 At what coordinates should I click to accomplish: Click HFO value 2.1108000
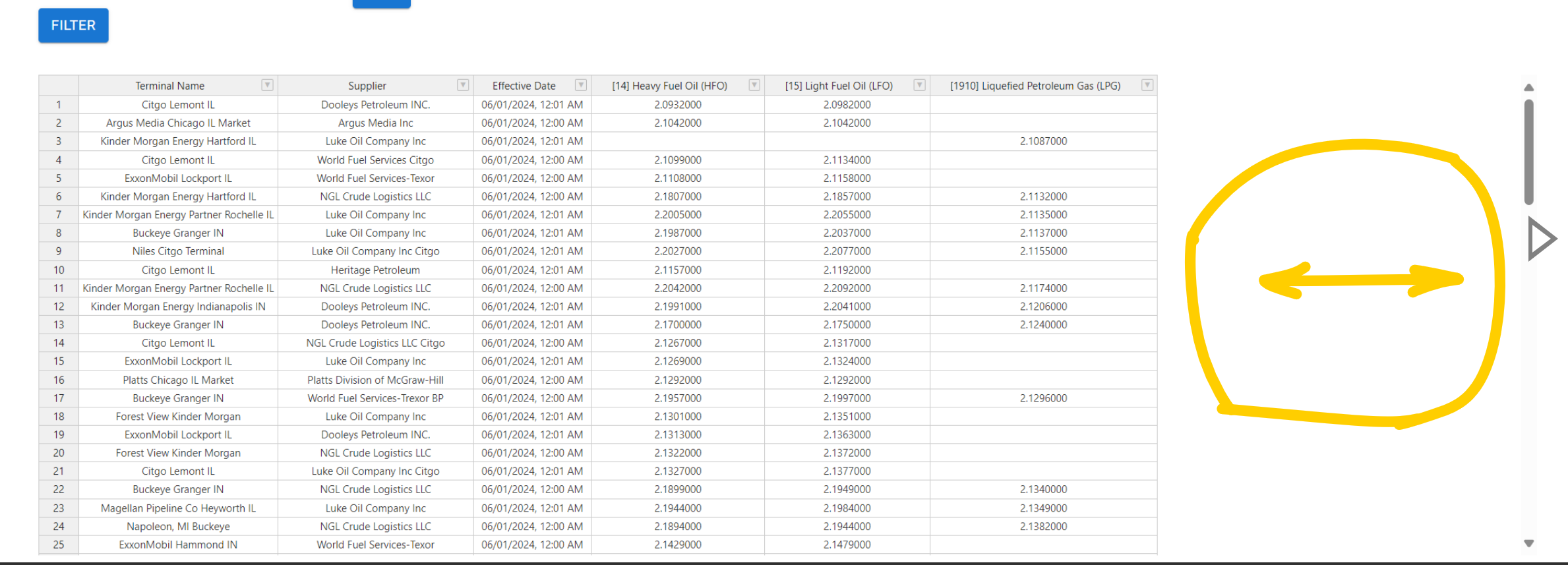pos(678,178)
